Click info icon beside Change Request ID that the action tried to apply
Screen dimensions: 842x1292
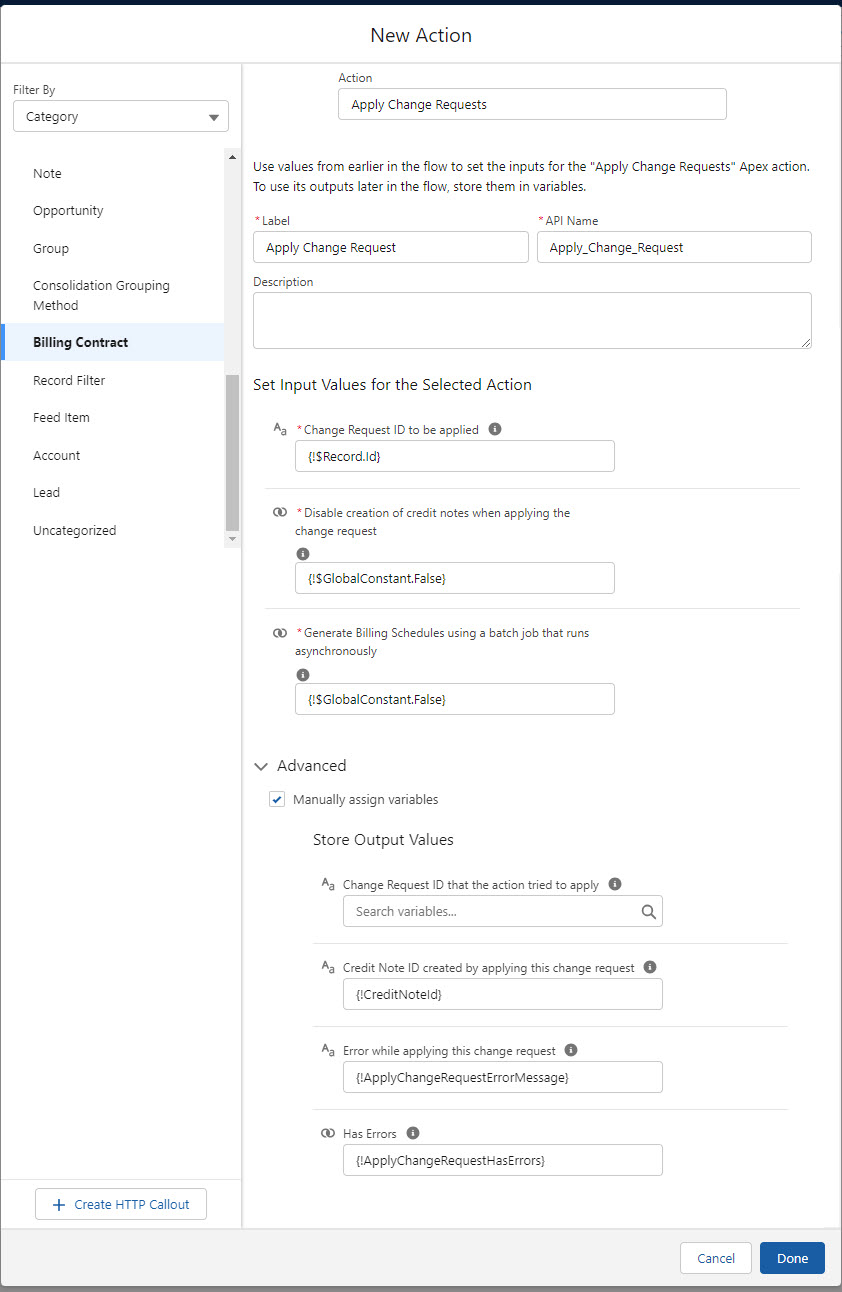(x=615, y=884)
